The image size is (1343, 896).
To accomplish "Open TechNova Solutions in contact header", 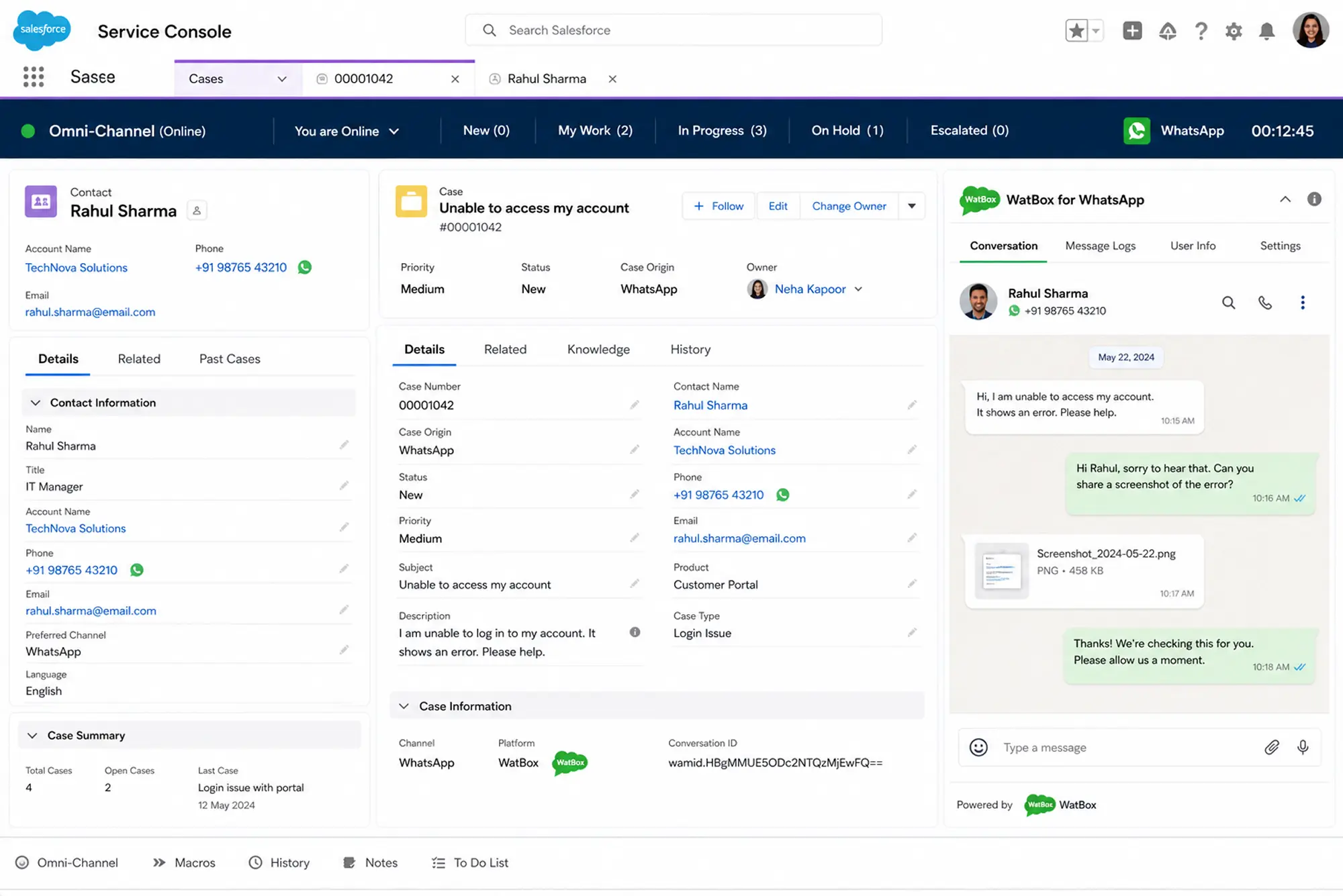I will click(77, 268).
